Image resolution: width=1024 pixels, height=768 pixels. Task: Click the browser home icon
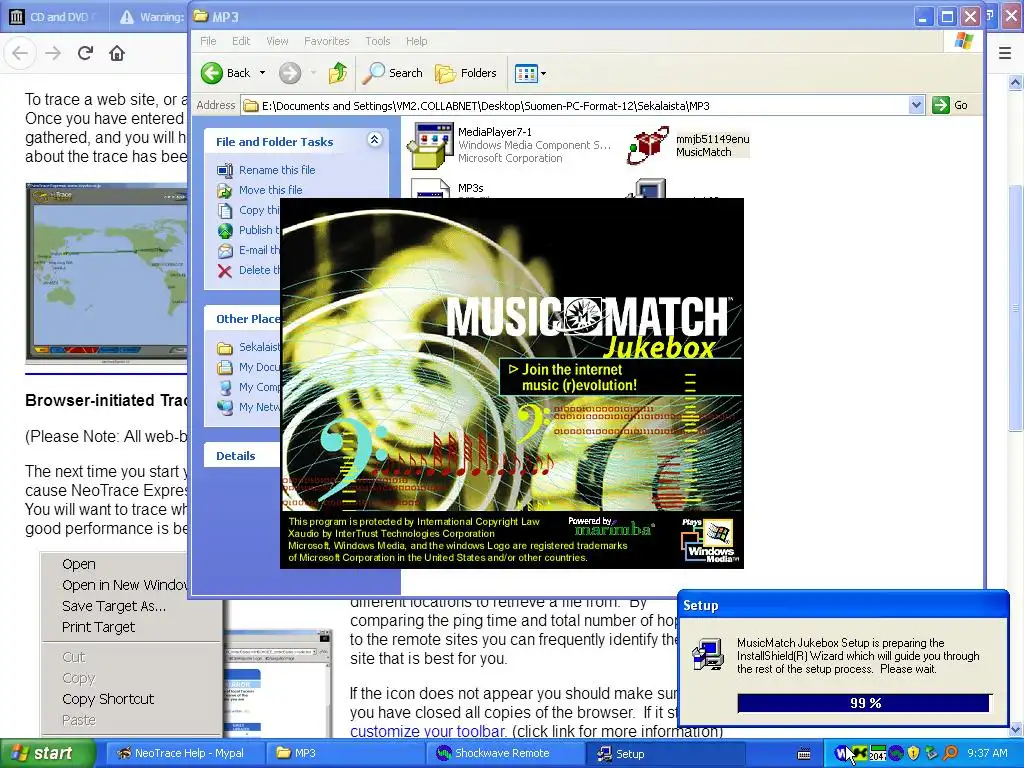pos(117,53)
